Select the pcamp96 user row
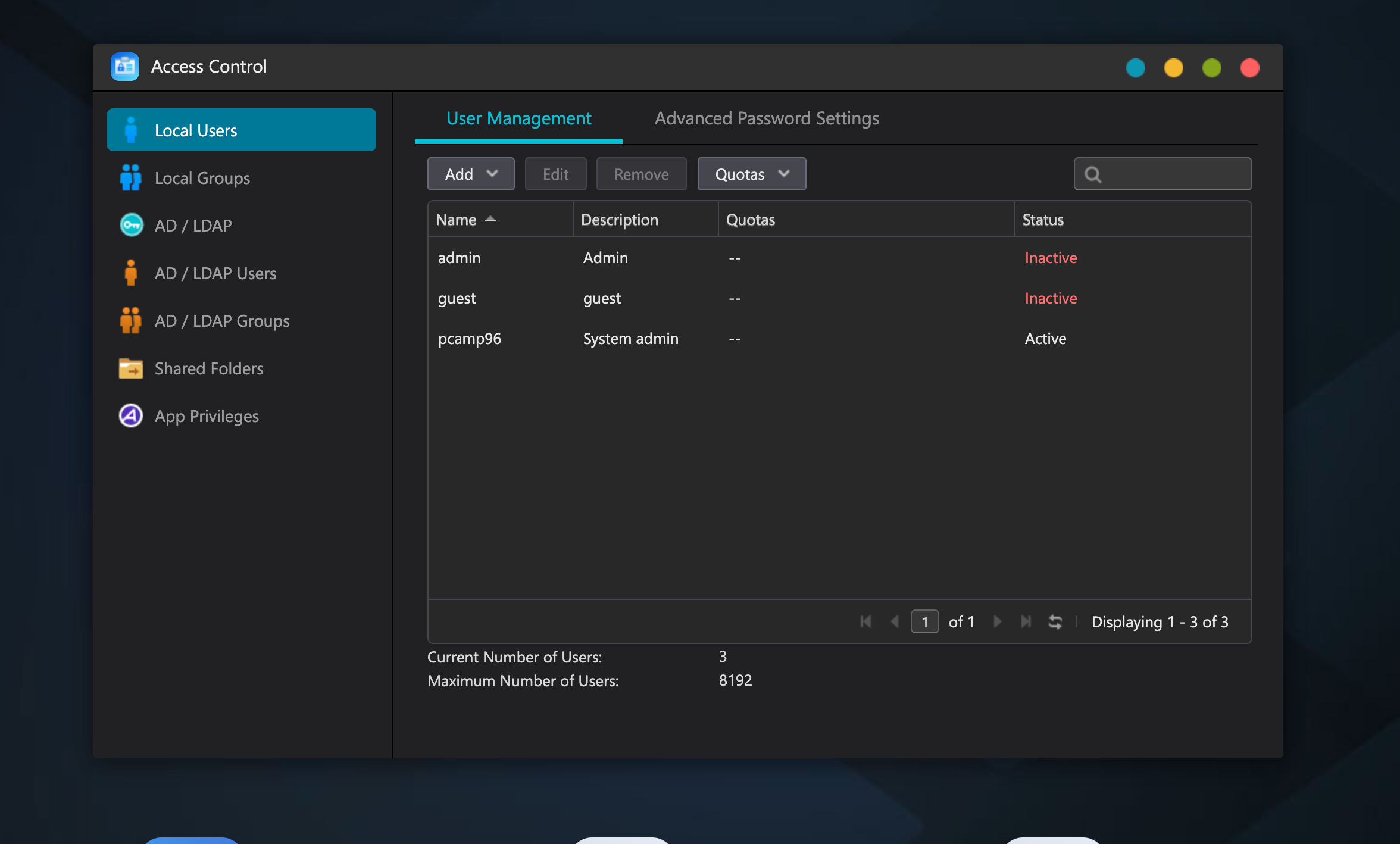 840,339
